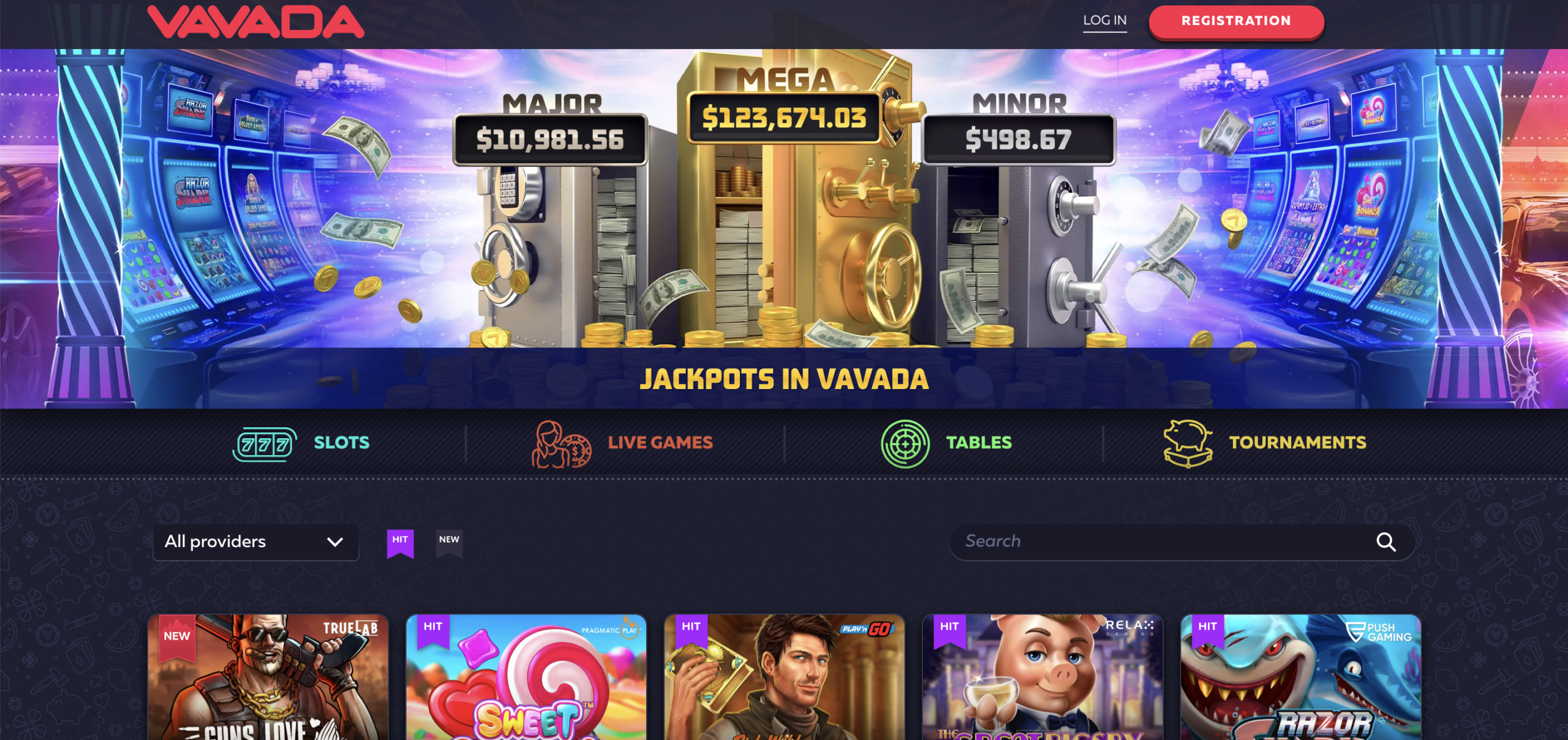
Task: Select the roulette tables icon
Action: click(x=905, y=444)
